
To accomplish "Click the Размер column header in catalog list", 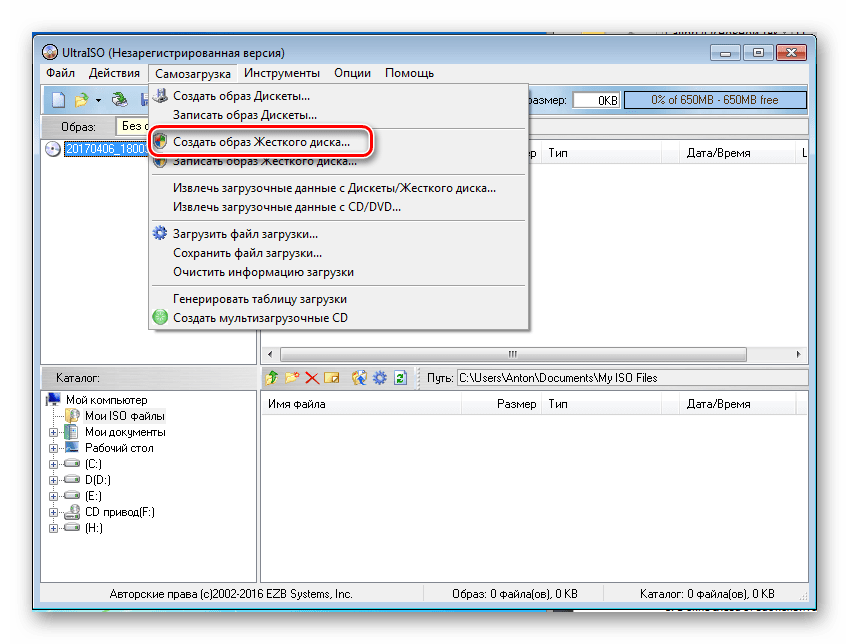I will (x=501, y=404).
